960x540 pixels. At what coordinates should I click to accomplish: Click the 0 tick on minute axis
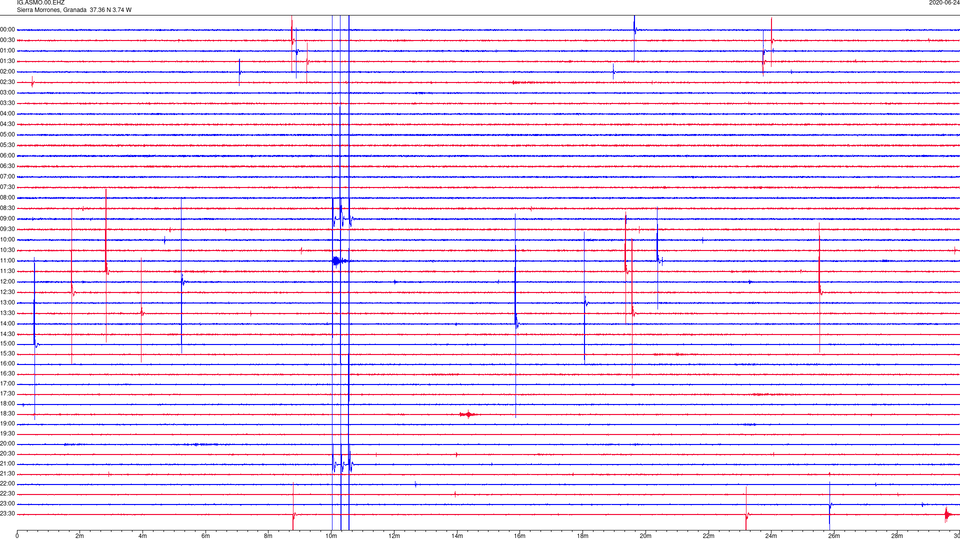click(17, 536)
